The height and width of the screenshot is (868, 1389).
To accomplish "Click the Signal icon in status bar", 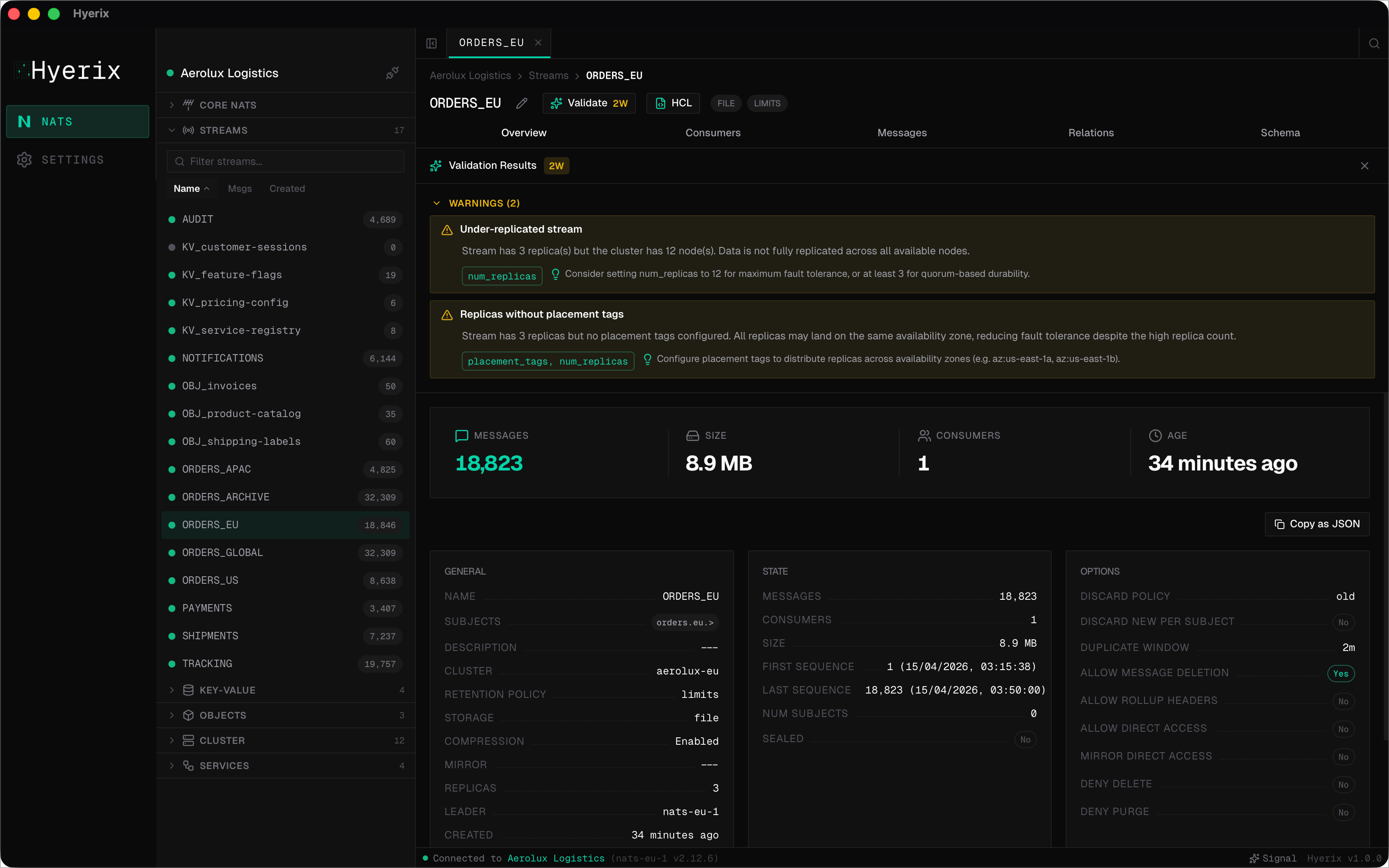I will tap(1254, 859).
